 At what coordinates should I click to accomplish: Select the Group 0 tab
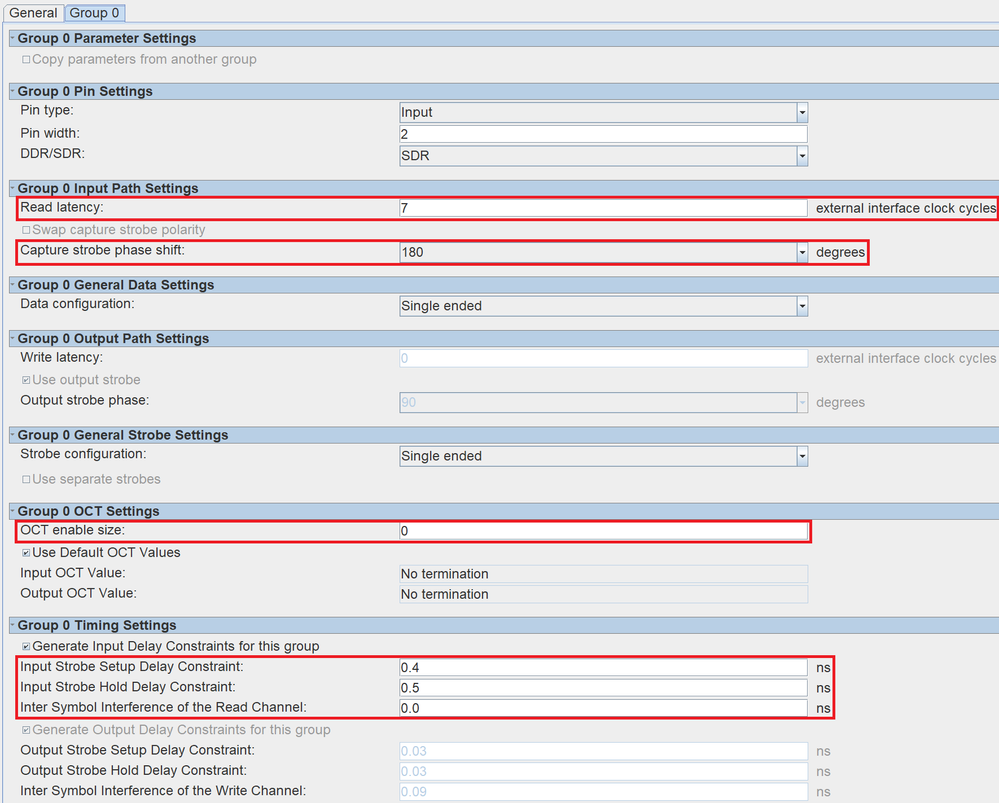click(95, 13)
